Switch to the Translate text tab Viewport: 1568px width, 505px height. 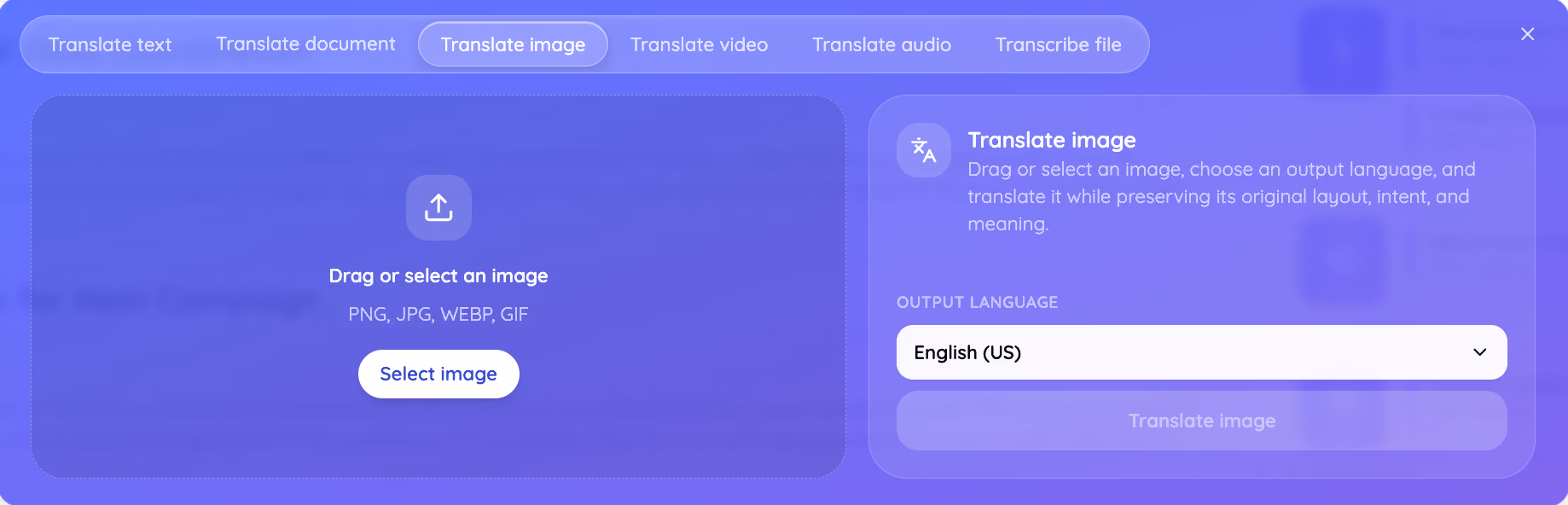pyautogui.click(x=110, y=44)
